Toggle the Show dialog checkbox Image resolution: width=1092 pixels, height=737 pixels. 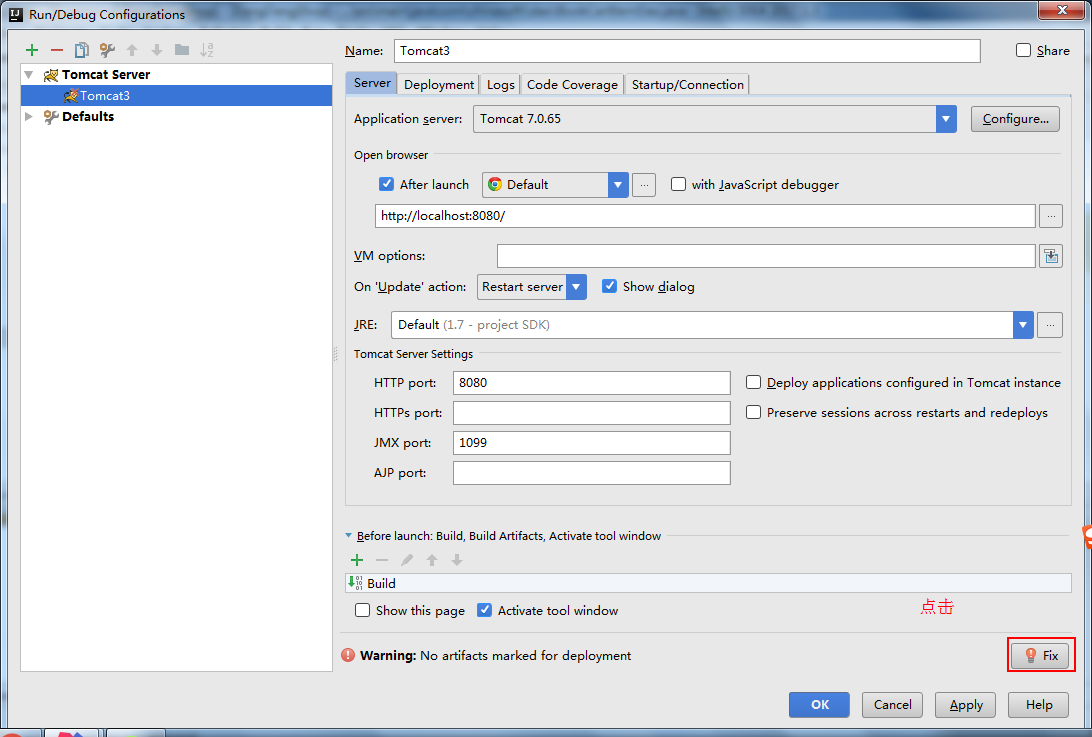coord(609,286)
